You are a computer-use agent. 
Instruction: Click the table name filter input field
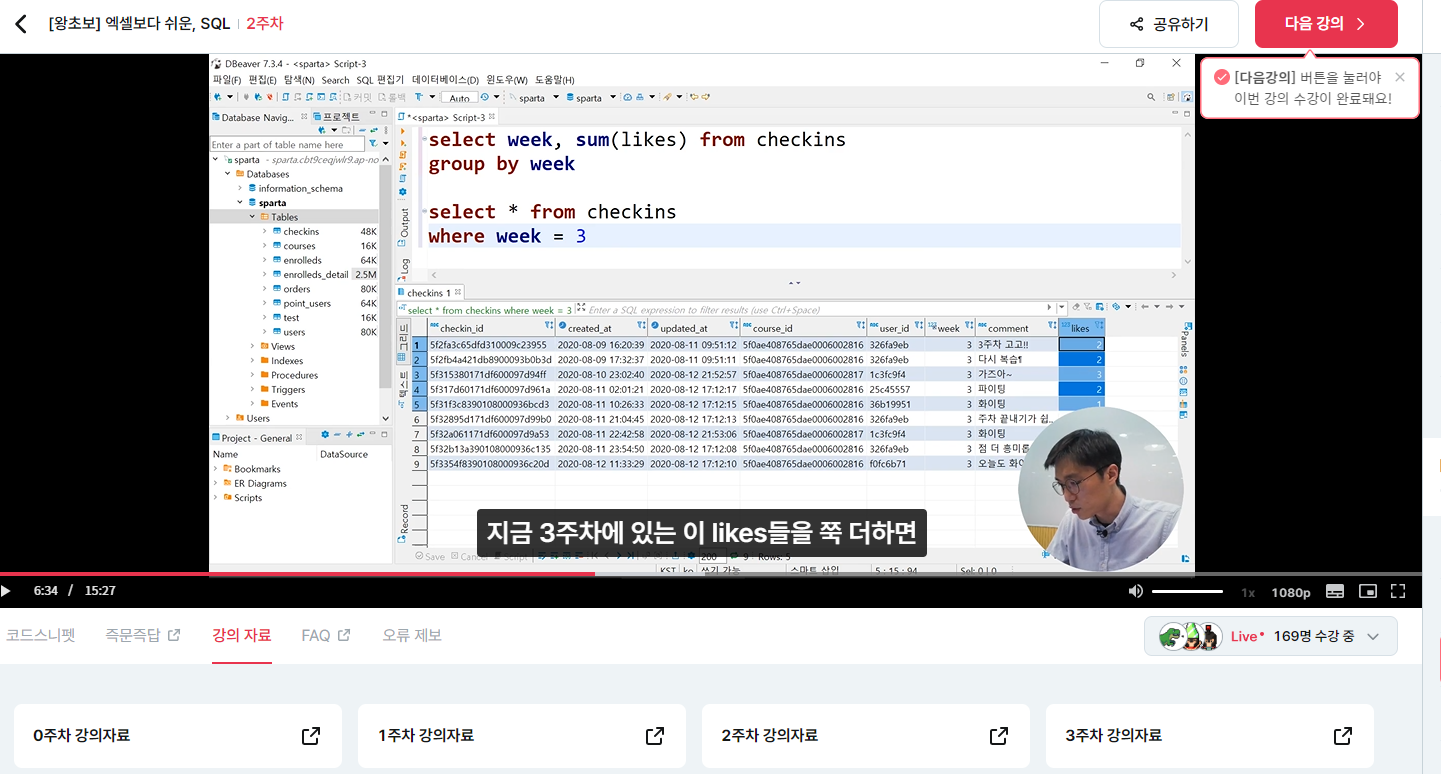pyautogui.click(x=287, y=145)
